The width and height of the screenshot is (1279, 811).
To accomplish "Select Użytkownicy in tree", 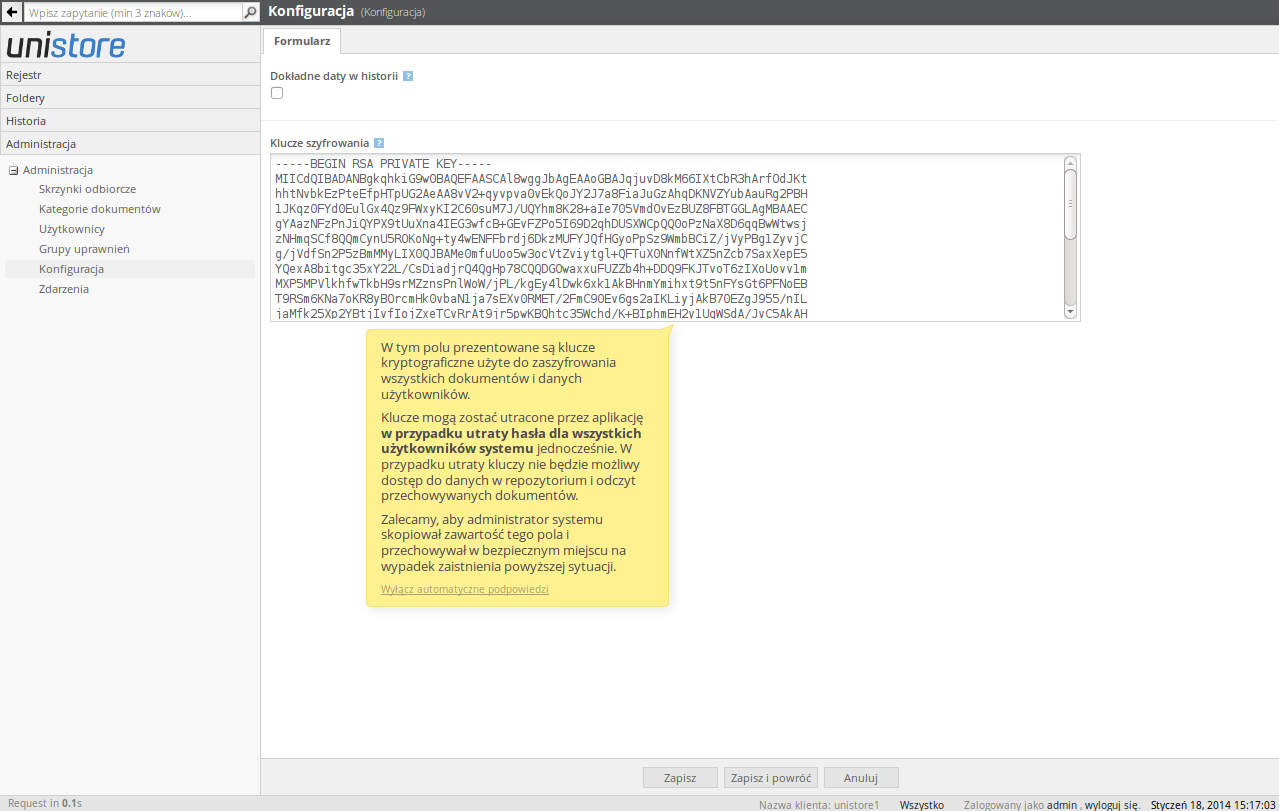I will coord(72,229).
